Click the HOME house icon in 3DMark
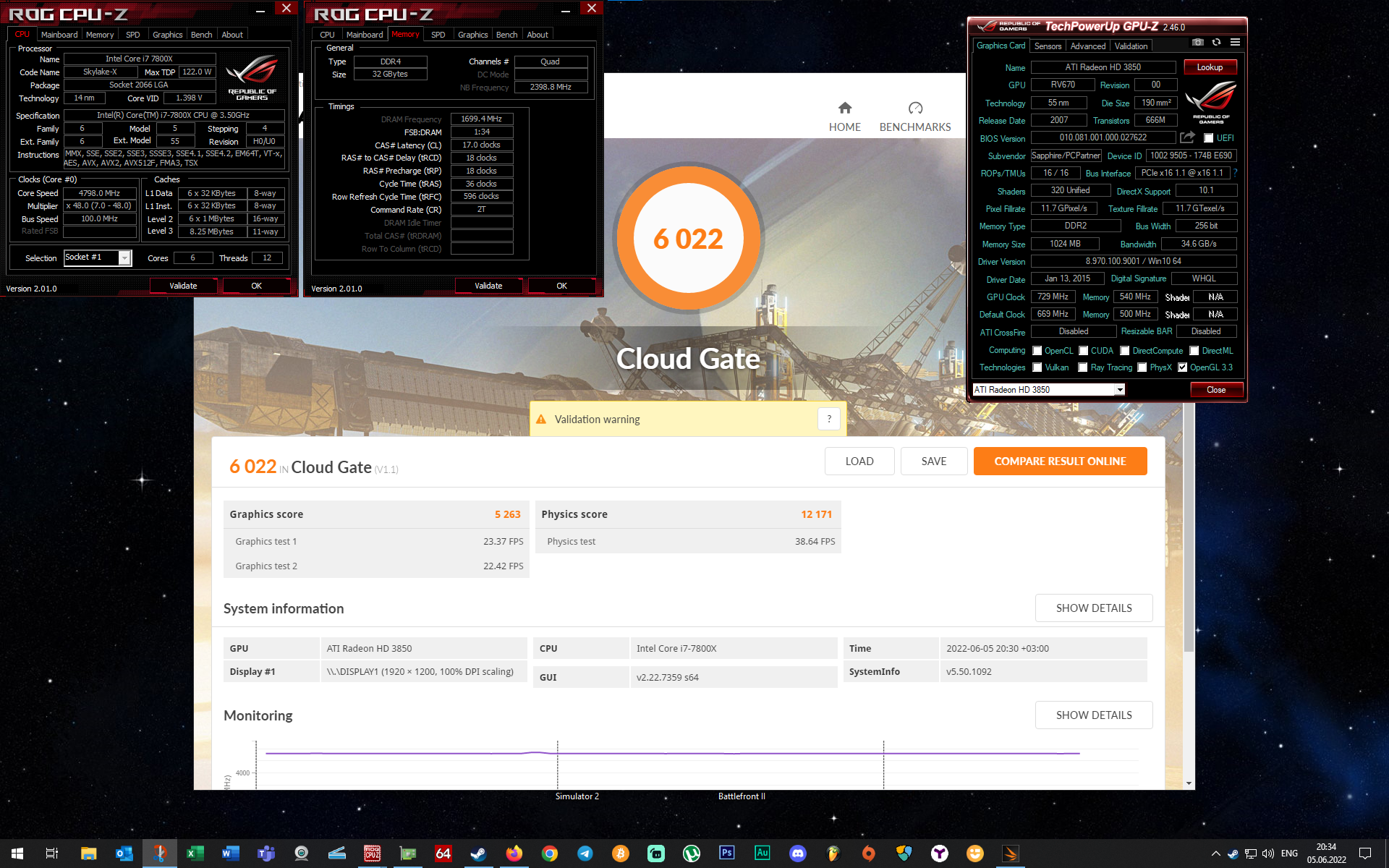This screenshot has width=1389, height=868. (845, 108)
